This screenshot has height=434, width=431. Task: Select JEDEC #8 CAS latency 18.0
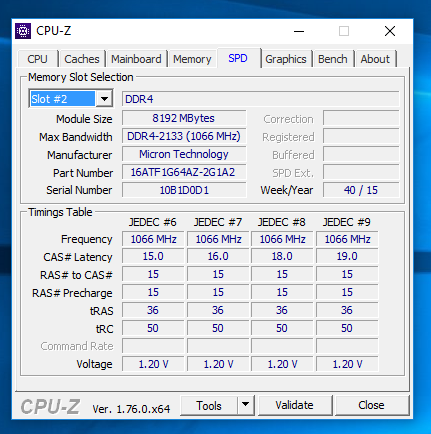click(282, 256)
